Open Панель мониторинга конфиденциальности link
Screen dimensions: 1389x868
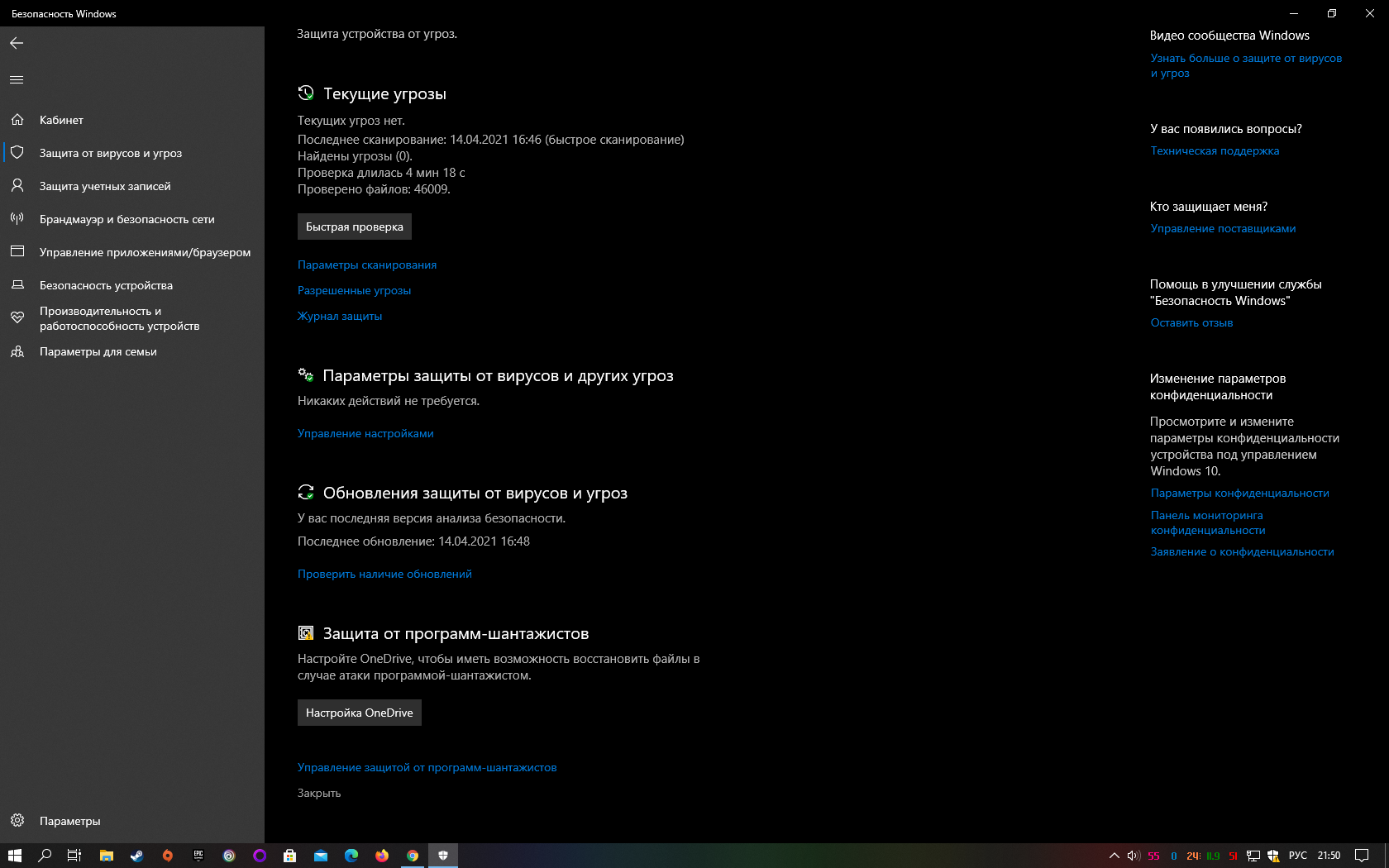click(1208, 522)
